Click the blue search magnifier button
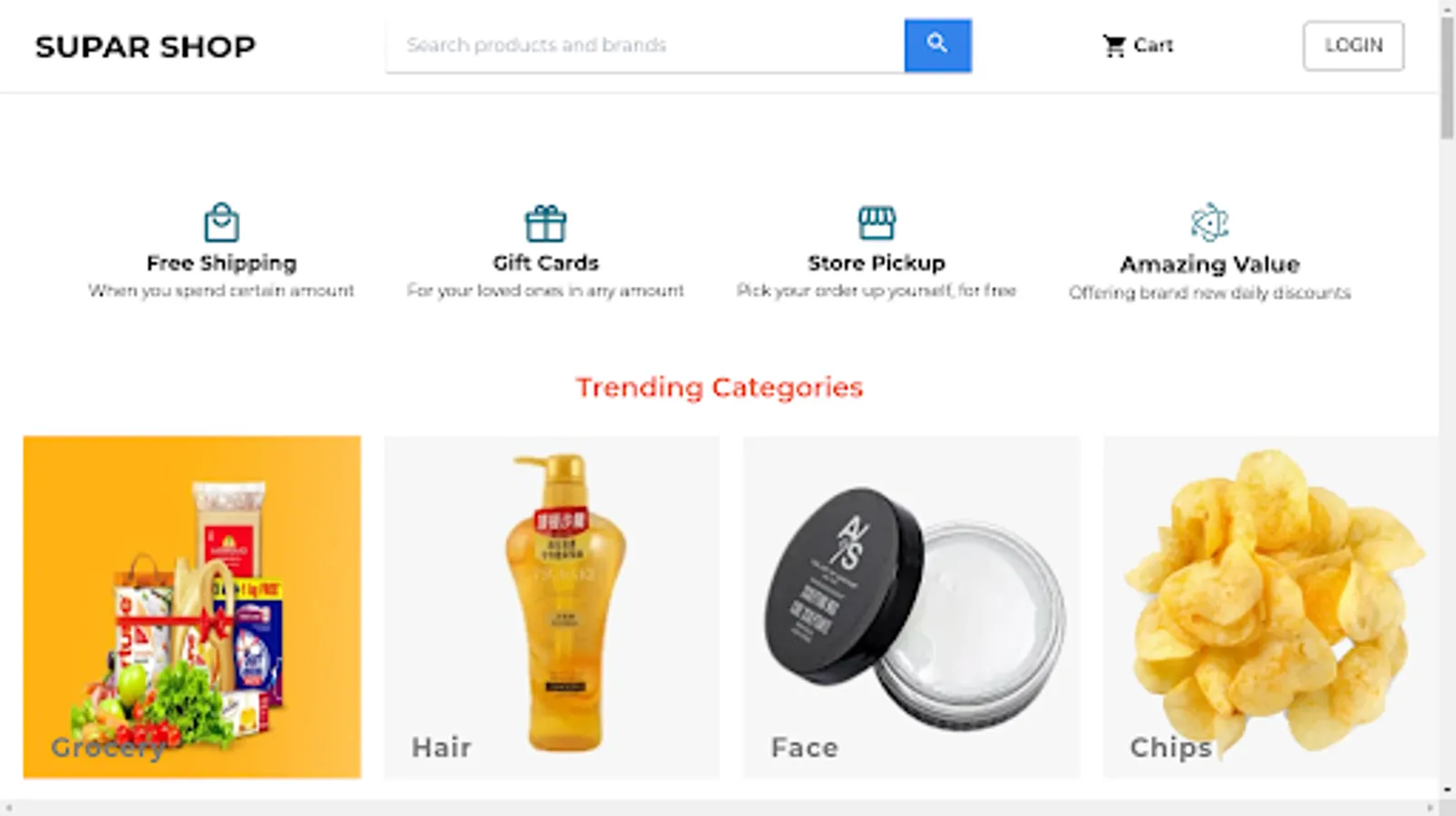This screenshot has width=1456, height=816. (x=937, y=45)
